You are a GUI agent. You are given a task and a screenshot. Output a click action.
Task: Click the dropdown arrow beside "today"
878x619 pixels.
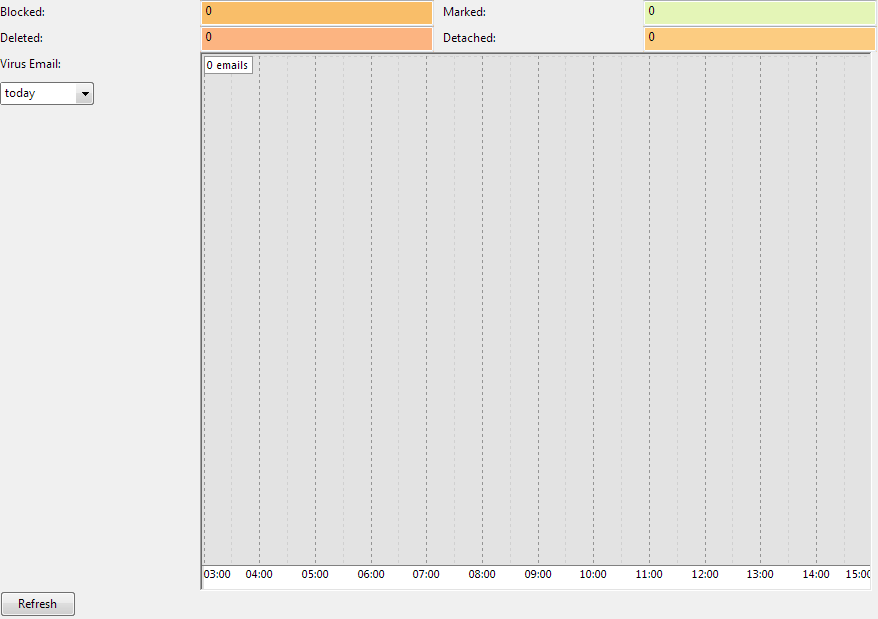coord(85,93)
